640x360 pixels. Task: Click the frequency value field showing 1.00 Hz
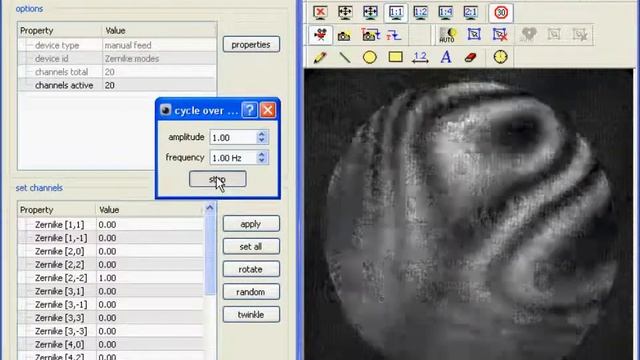click(x=233, y=158)
